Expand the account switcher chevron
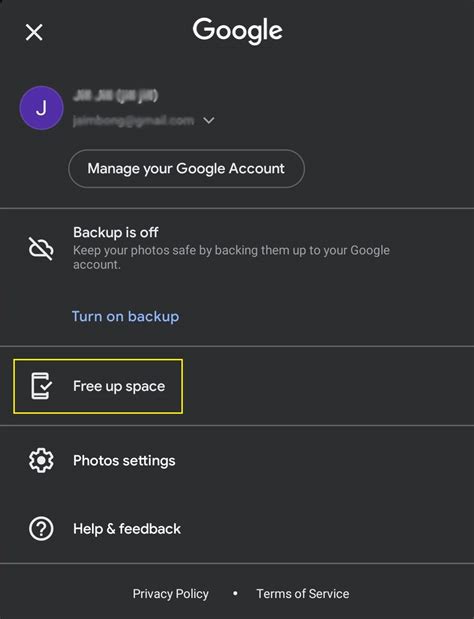This screenshot has width=474, height=619. [x=208, y=120]
